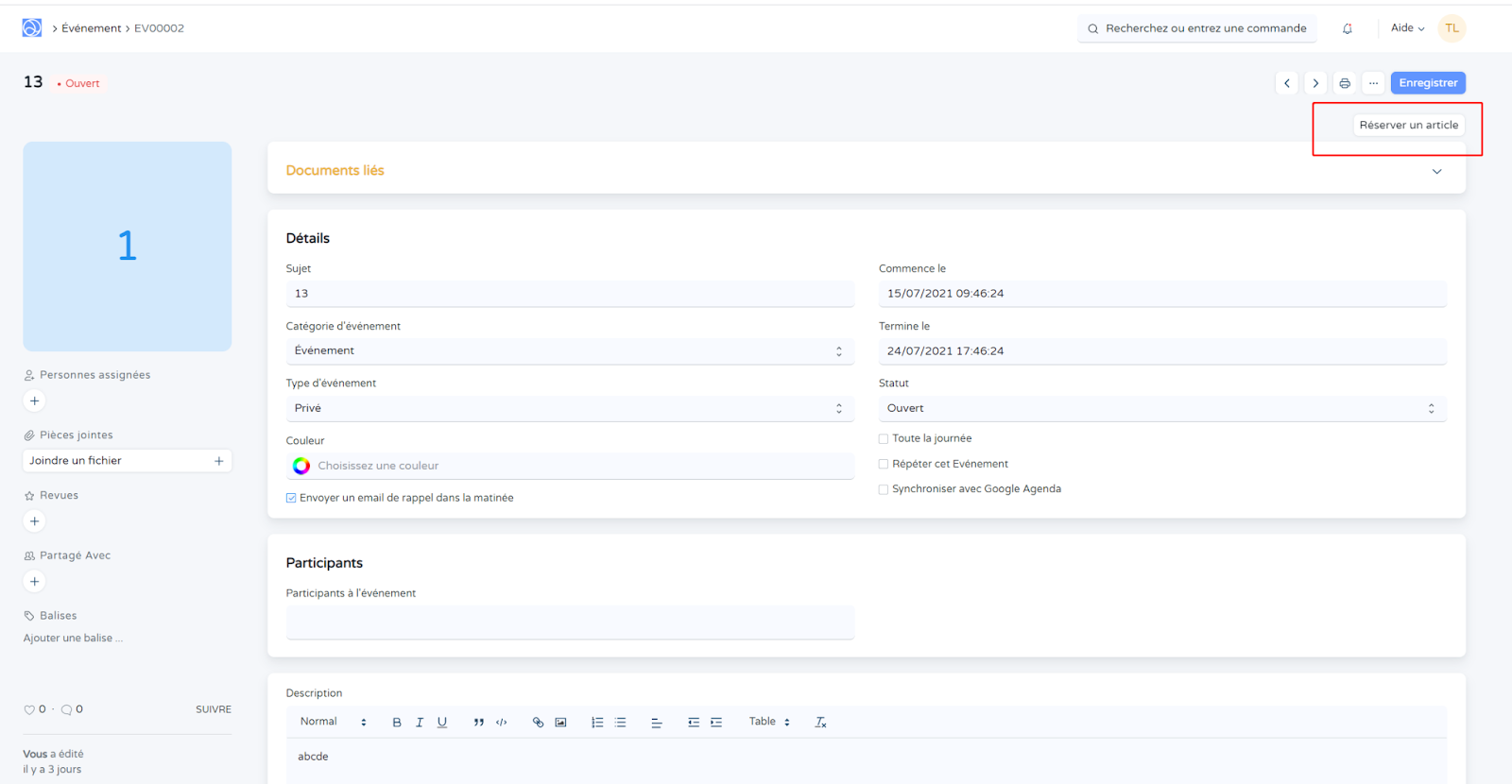Clear text formatting in editor toolbar
The width and height of the screenshot is (1512, 784).
pos(820,723)
